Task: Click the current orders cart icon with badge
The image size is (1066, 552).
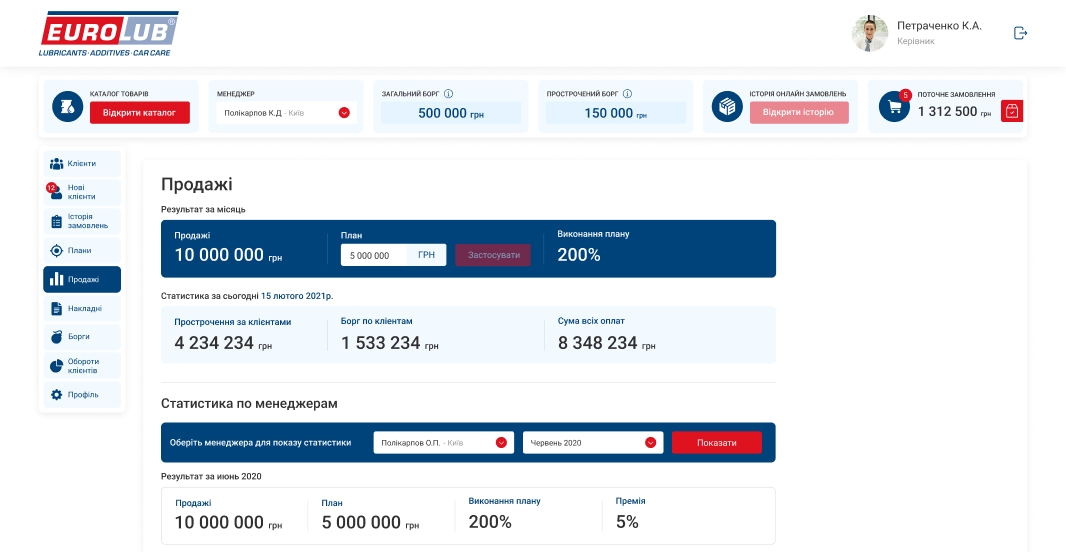Action: tap(894, 107)
